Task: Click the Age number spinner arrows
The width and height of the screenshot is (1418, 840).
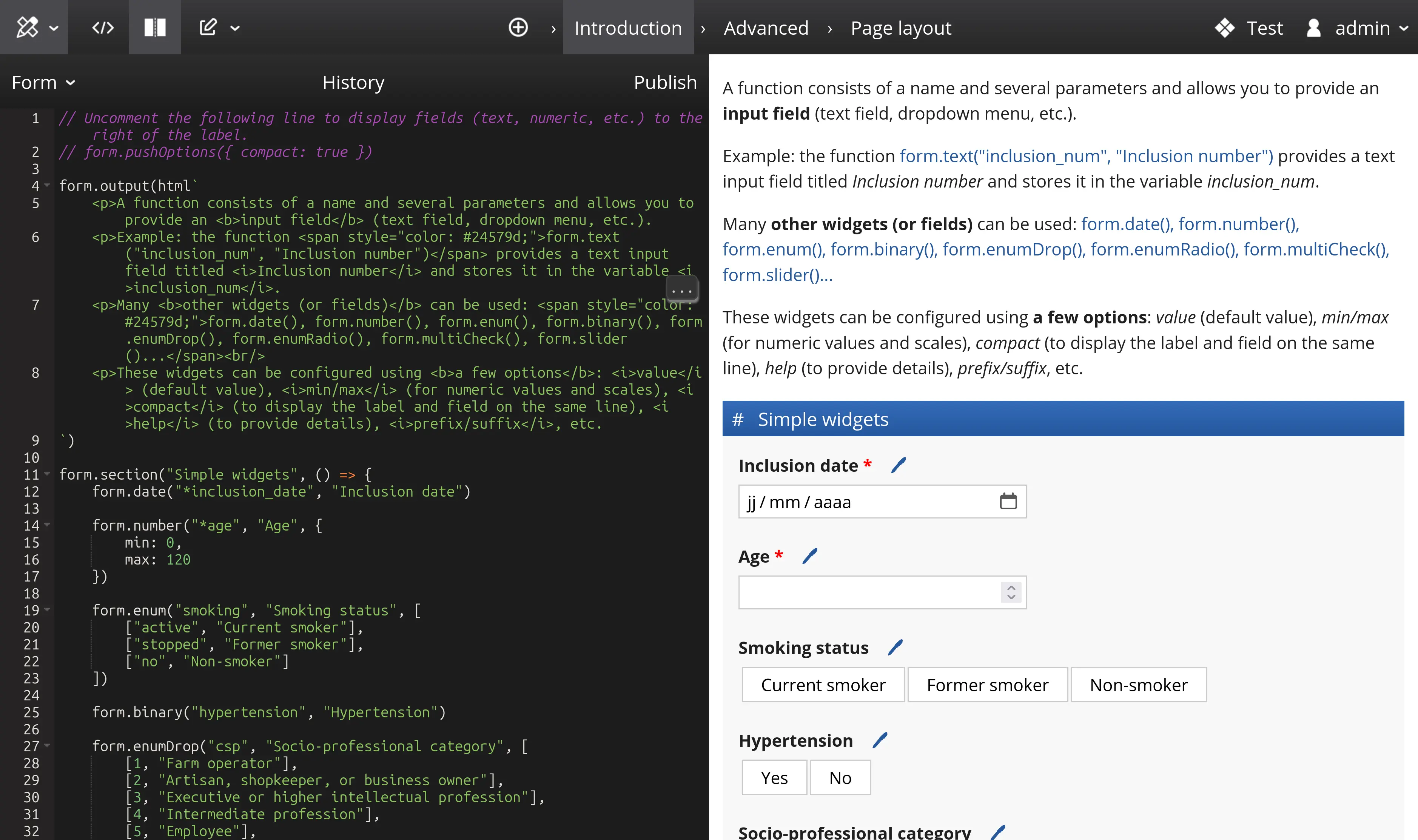Action: click(1011, 592)
